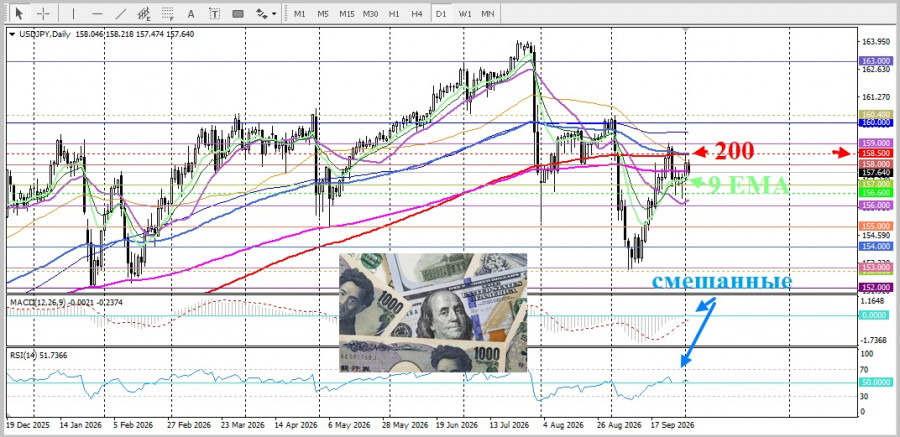The width and height of the screenshot is (900, 437).
Task: Click the 19 Jun 2026 date label
Action: coord(457,426)
